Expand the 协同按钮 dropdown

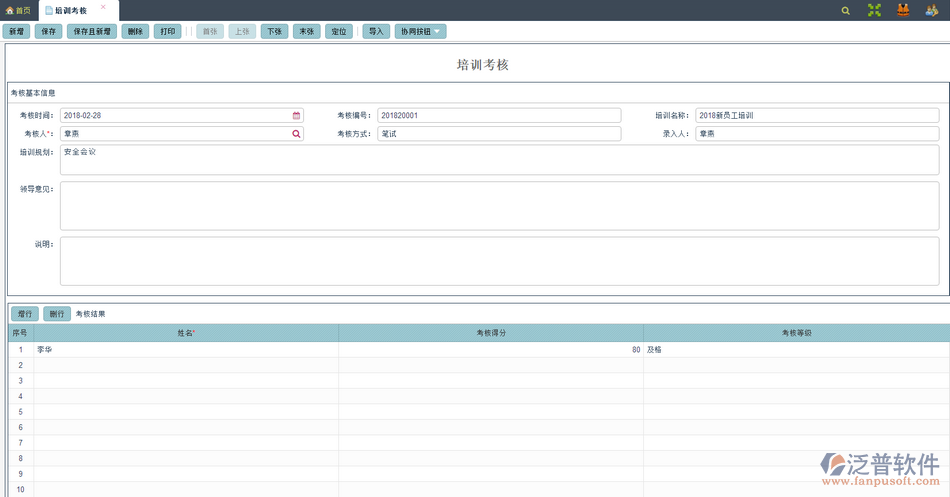420,32
